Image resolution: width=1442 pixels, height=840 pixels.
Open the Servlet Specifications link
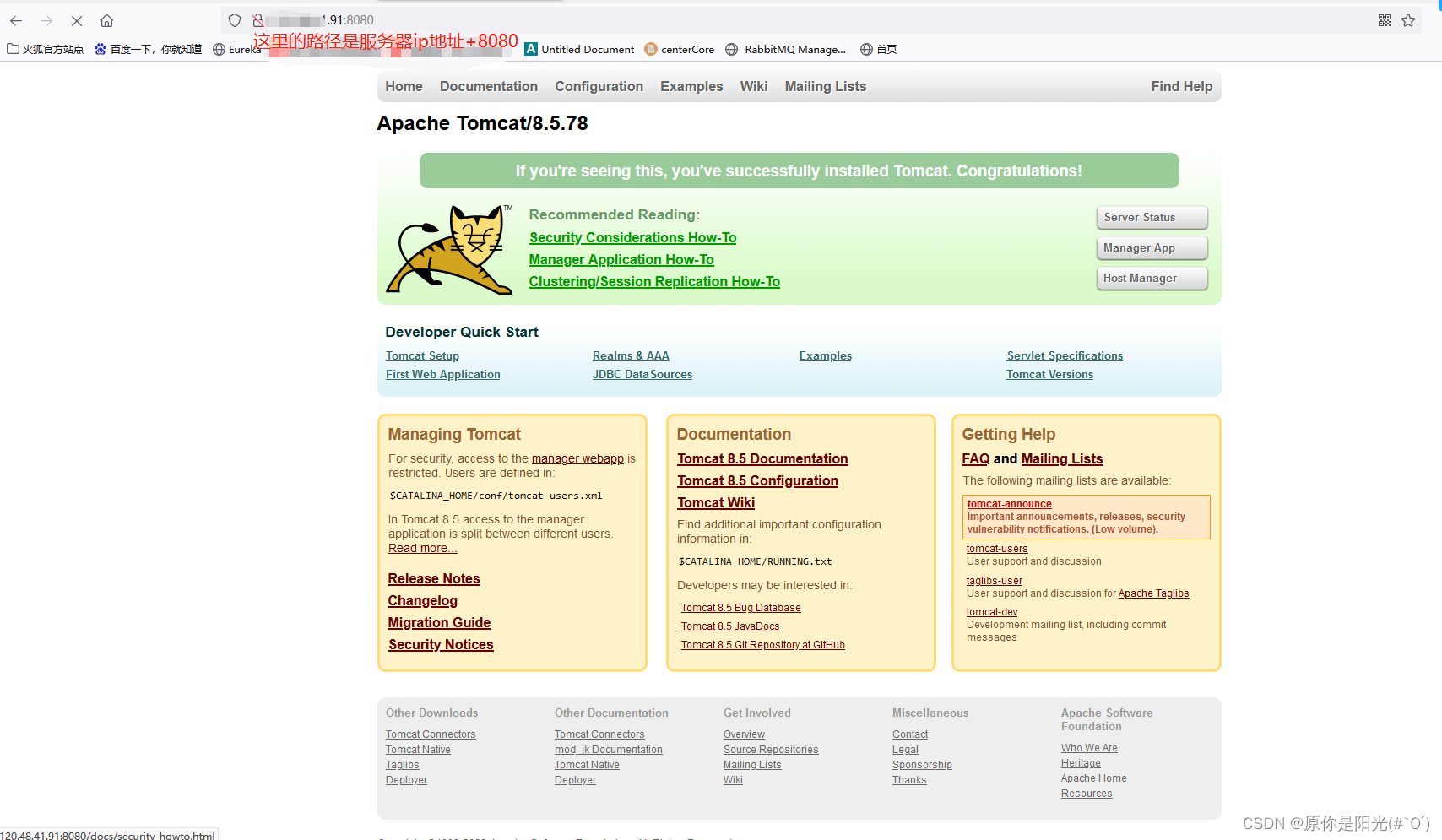point(1065,355)
